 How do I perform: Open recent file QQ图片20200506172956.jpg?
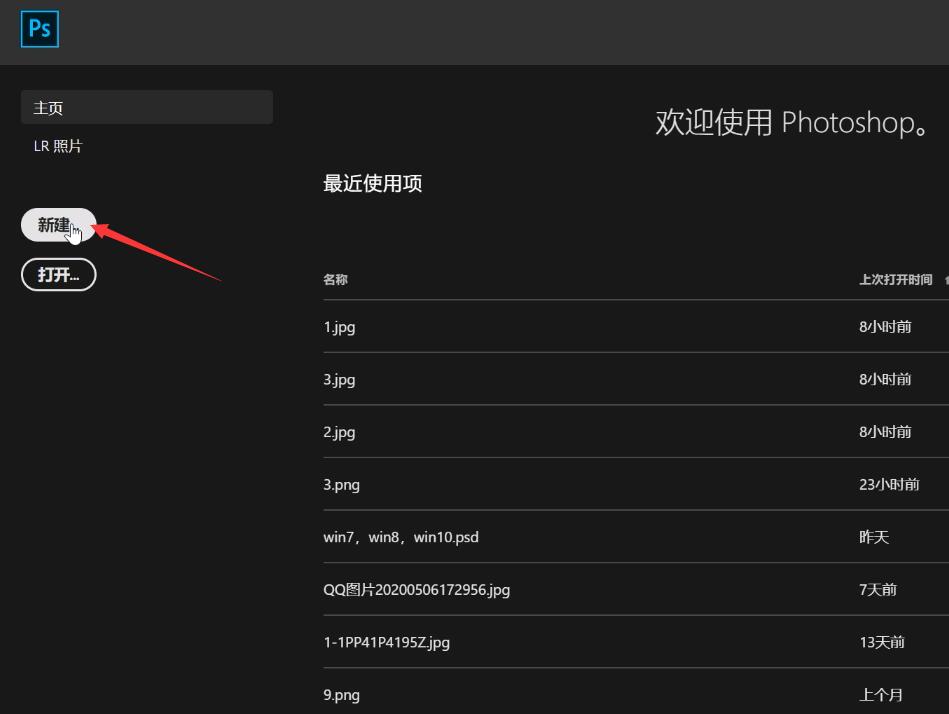[416, 590]
